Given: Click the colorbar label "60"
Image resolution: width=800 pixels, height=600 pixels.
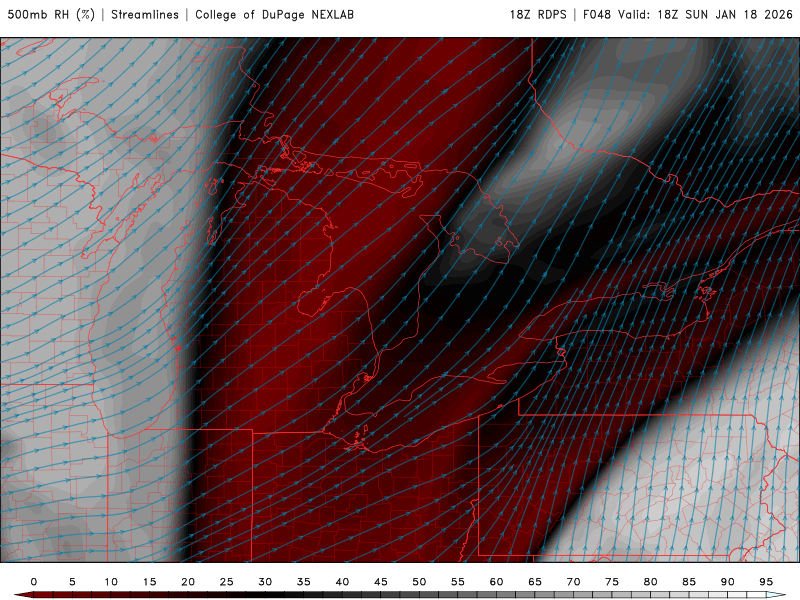Looking at the screenshot, I should point(496,582).
